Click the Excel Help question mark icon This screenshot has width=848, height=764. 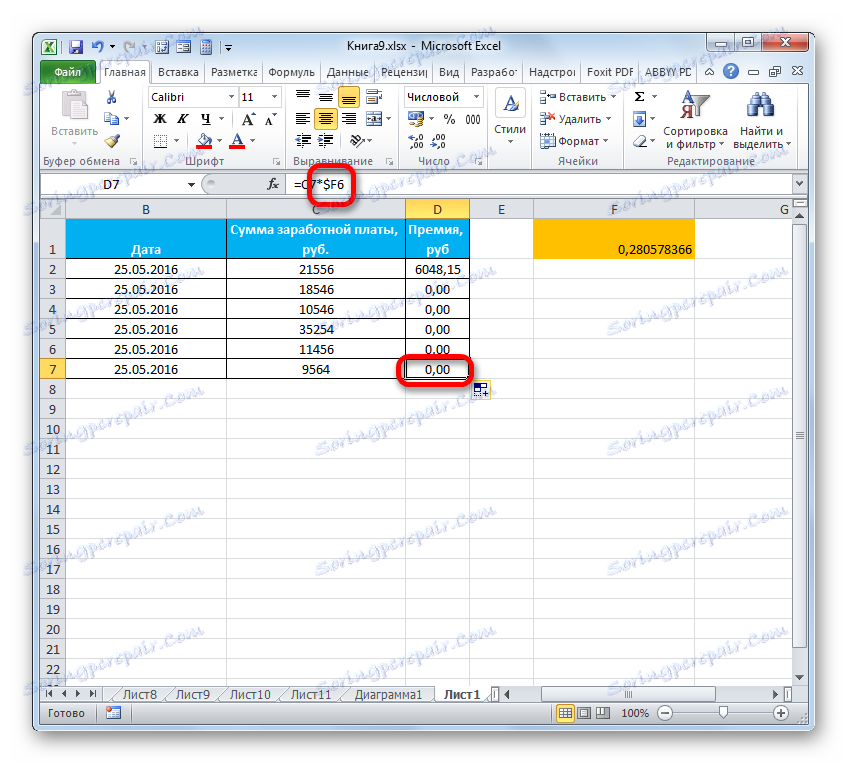(x=731, y=71)
